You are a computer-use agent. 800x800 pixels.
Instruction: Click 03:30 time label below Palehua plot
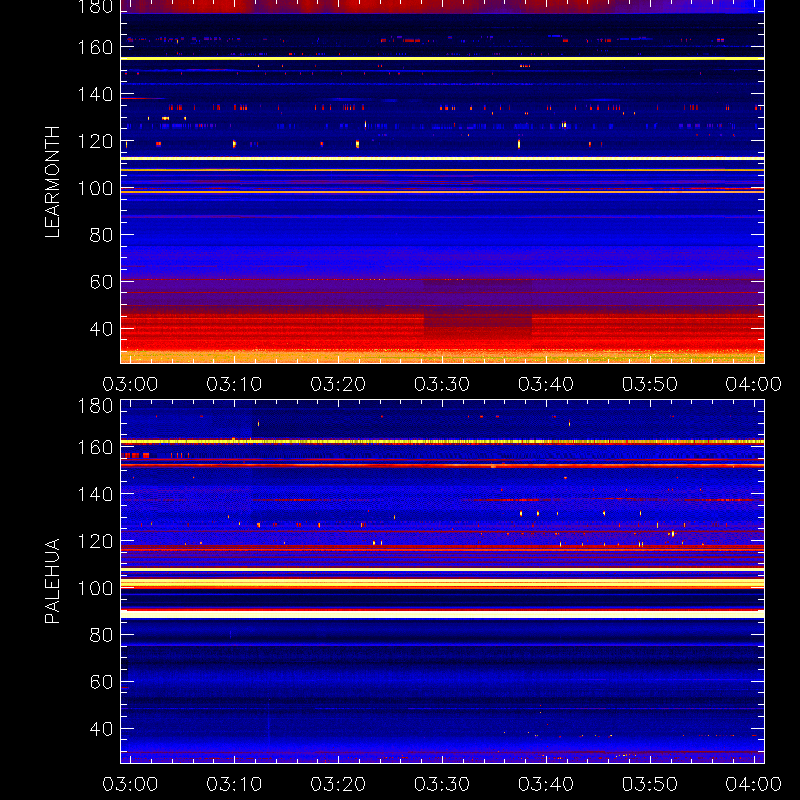tap(442, 784)
